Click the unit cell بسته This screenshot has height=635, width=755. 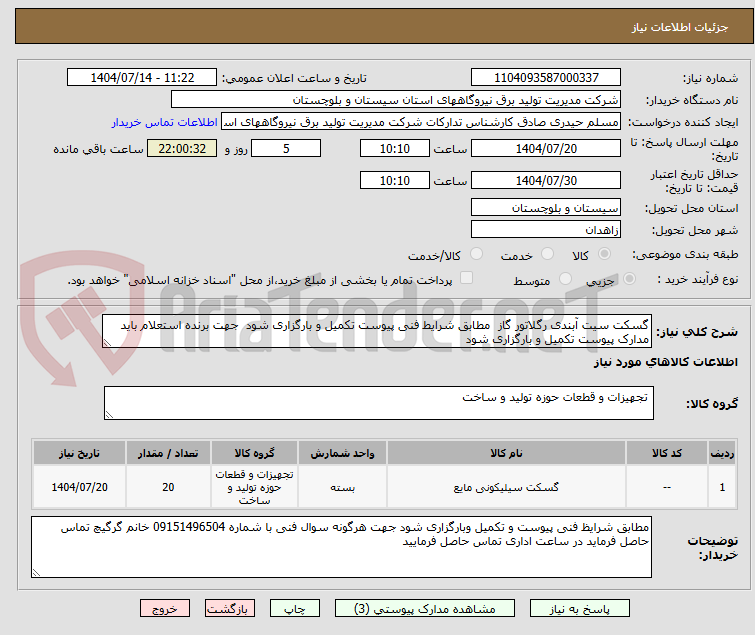click(342, 487)
